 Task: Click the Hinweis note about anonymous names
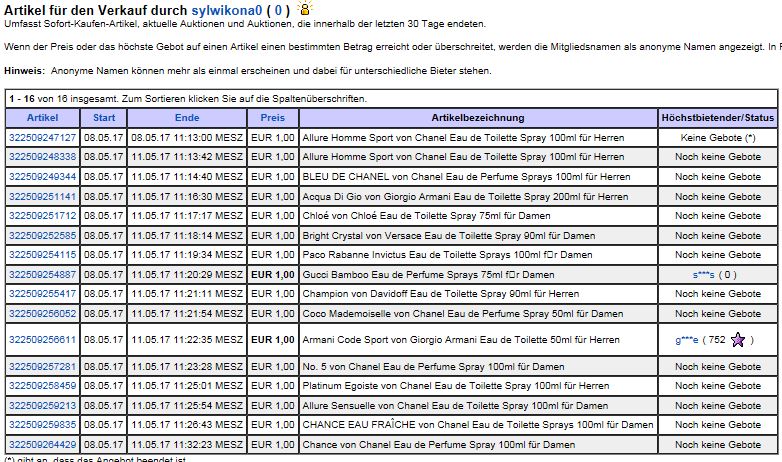click(x=248, y=71)
